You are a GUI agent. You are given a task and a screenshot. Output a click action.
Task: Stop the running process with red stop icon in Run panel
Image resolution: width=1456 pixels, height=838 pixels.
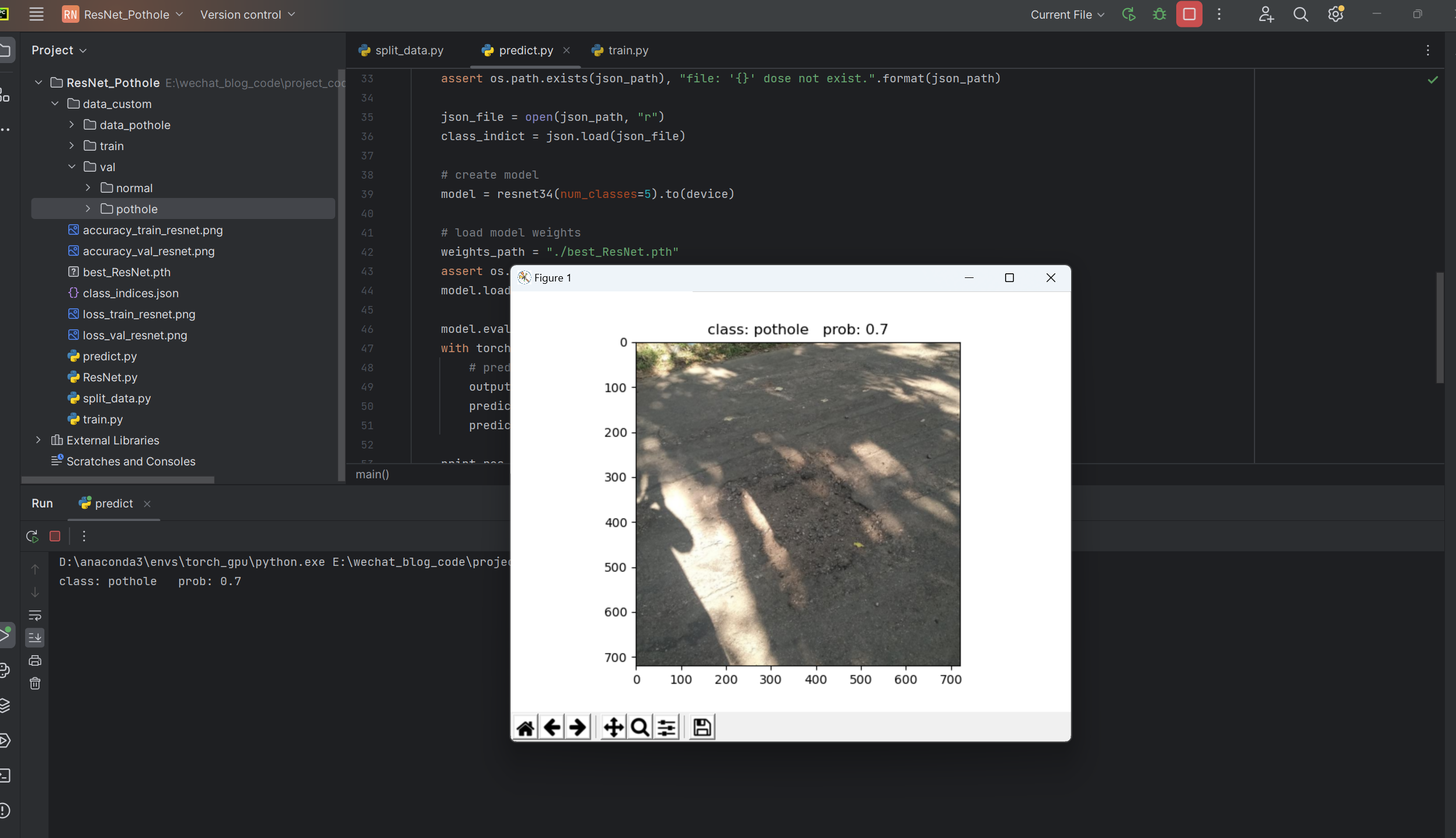[x=55, y=536]
